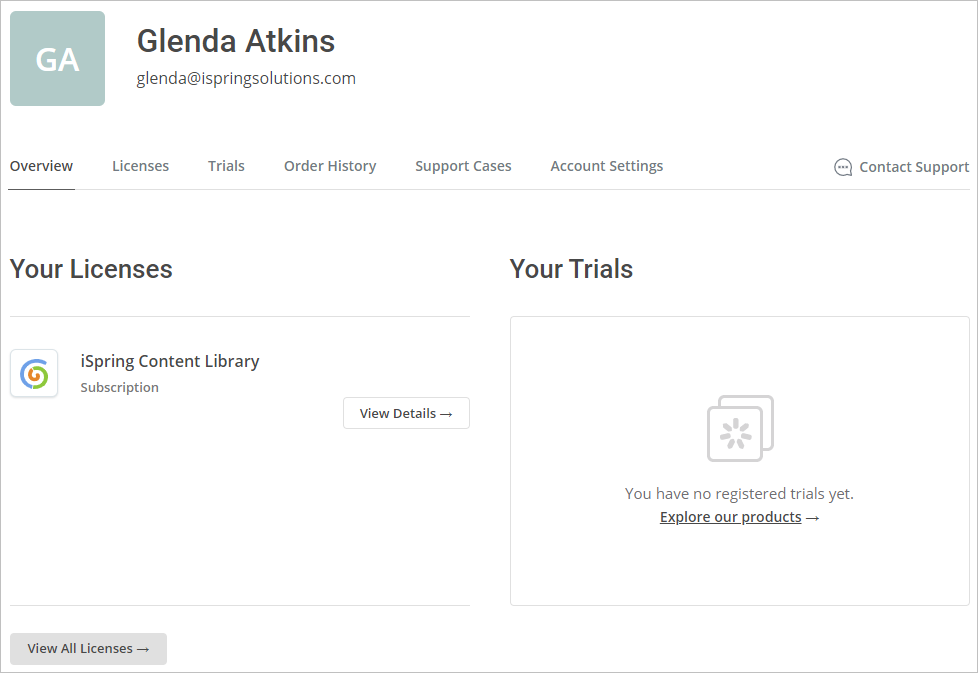Viewport: 978px width, 673px height.
Task: Click the Your Licenses heading
Action: tap(91, 269)
